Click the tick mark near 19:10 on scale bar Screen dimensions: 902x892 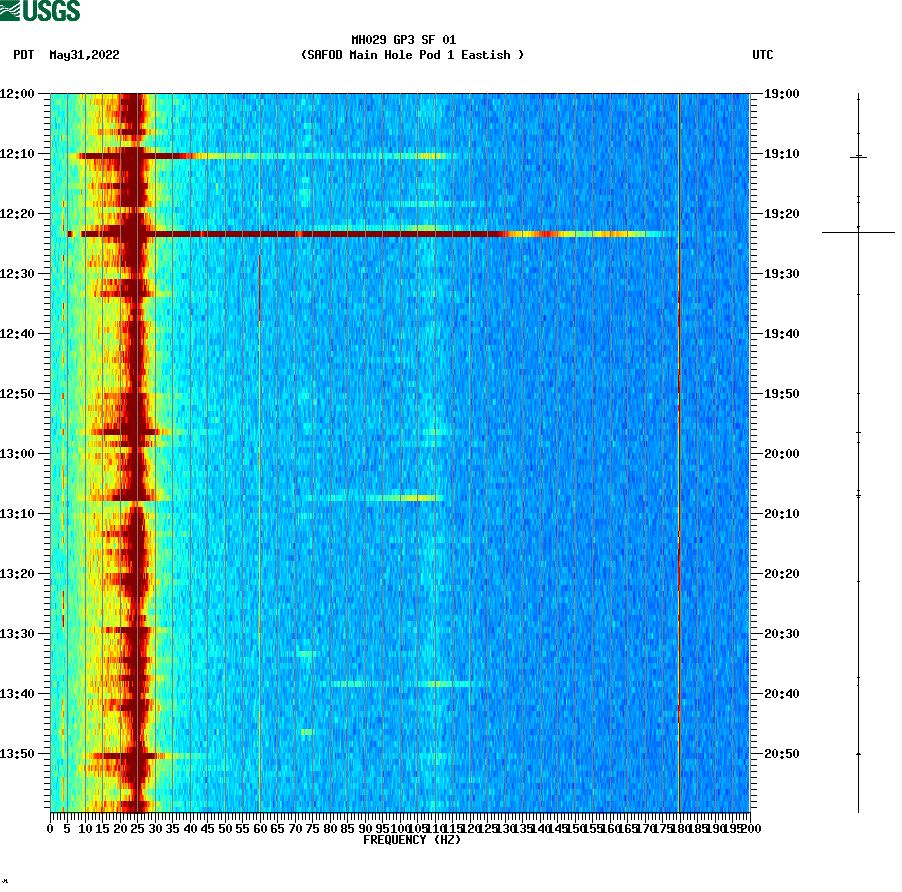(858, 157)
